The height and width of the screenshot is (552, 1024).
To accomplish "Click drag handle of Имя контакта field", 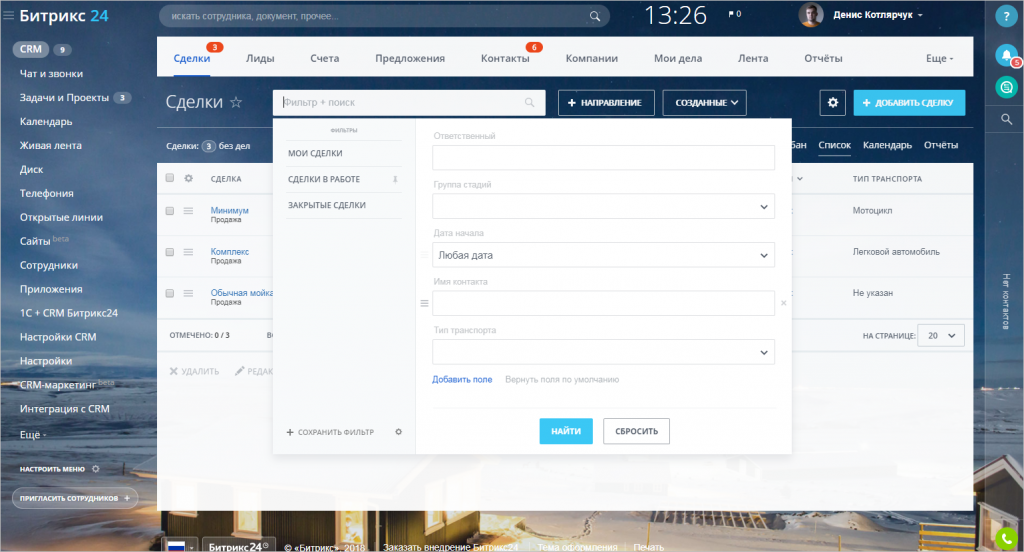I will coord(424,303).
